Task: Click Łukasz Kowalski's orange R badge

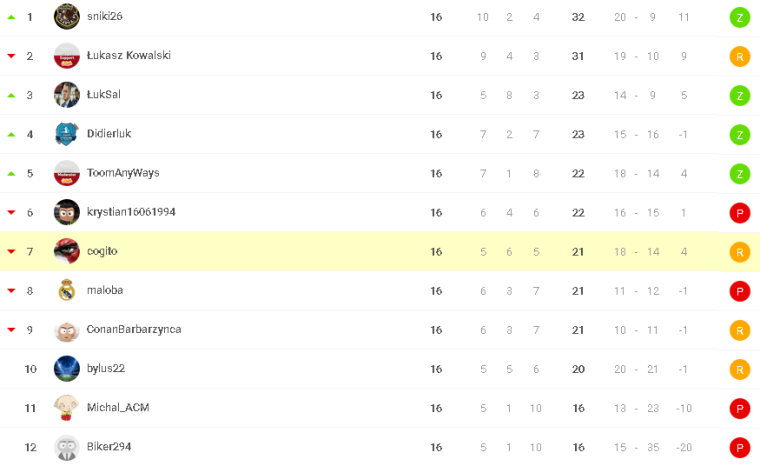Action: pyautogui.click(x=740, y=57)
